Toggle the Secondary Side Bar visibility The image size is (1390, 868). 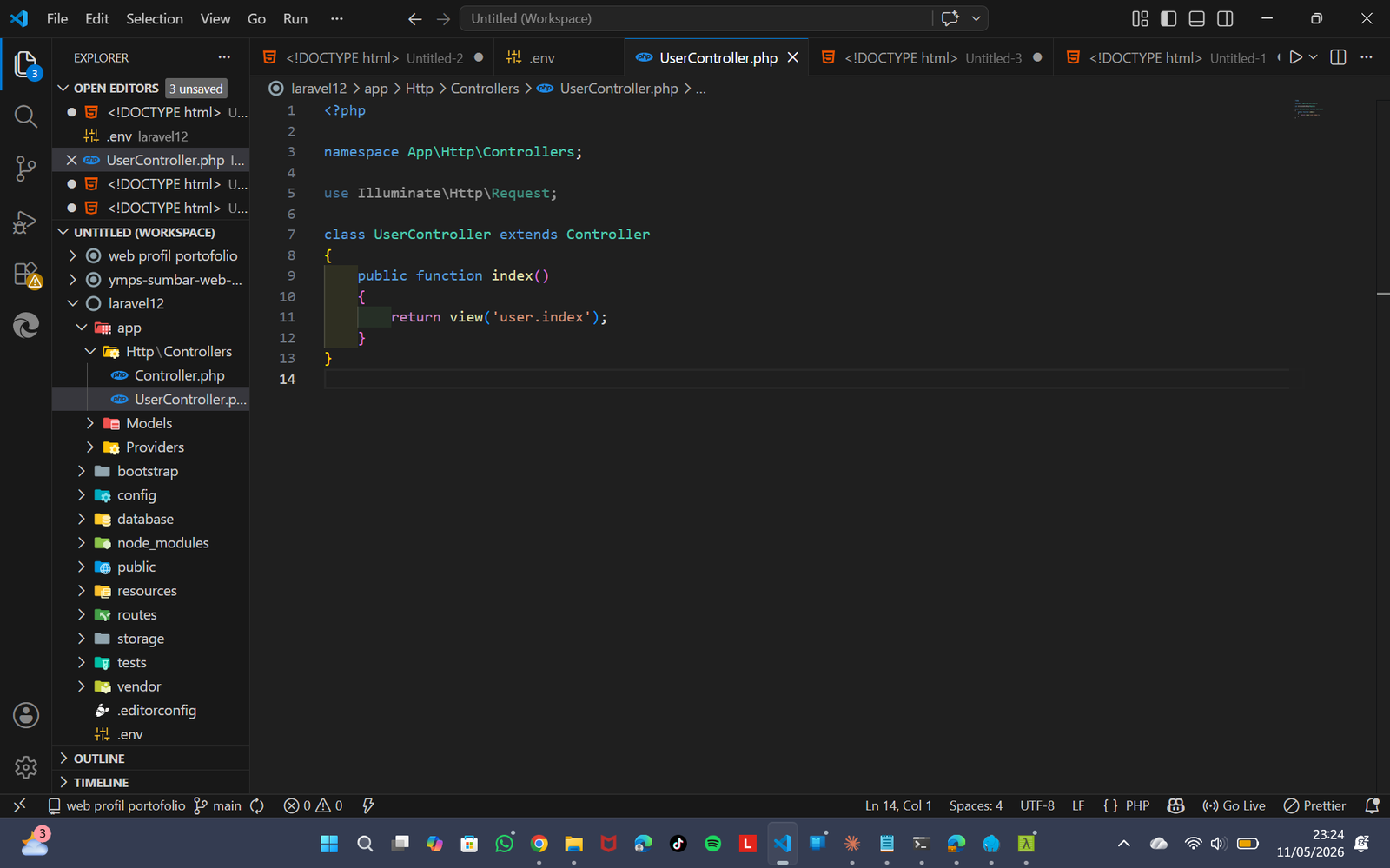pyautogui.click(x=1225, y=18)
